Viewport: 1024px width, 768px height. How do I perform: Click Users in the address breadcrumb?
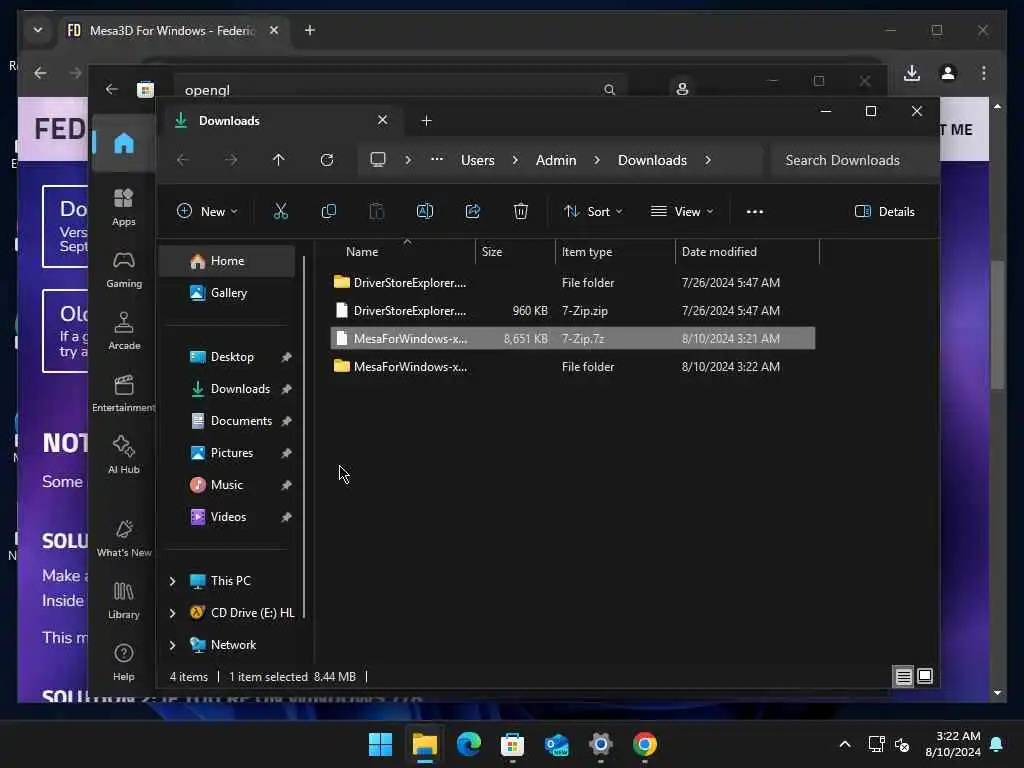pyautogui.click(x=477, y=160)
